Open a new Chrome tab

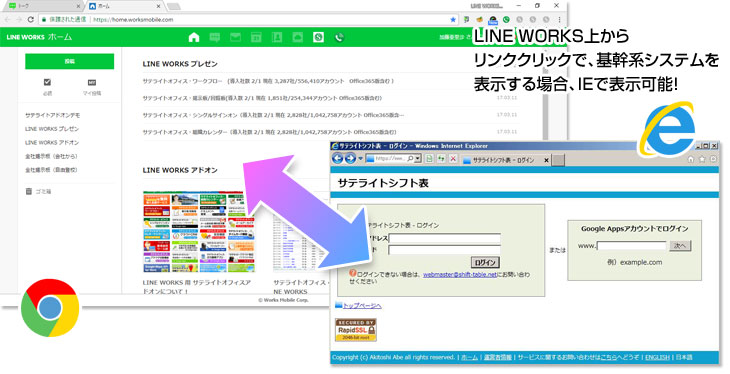click(x=174, y=7)
